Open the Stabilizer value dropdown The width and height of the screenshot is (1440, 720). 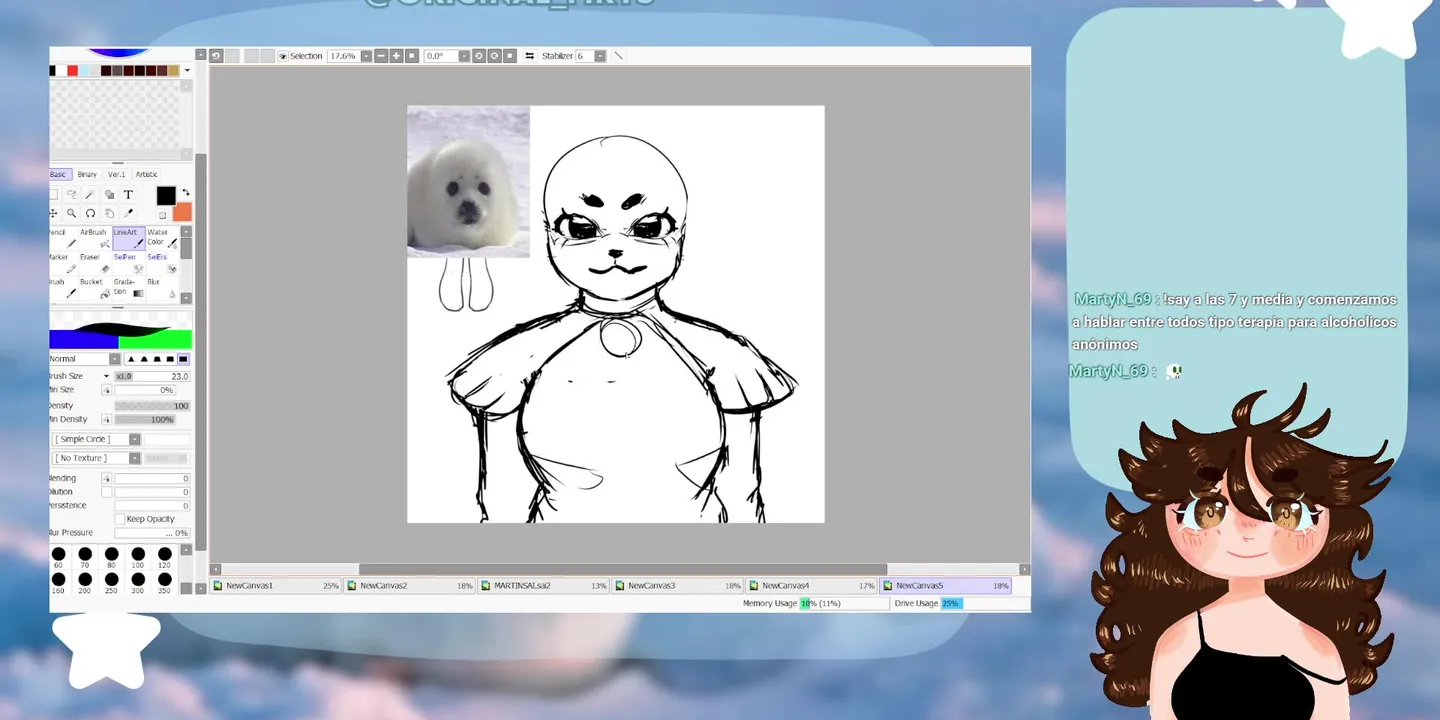600,56
